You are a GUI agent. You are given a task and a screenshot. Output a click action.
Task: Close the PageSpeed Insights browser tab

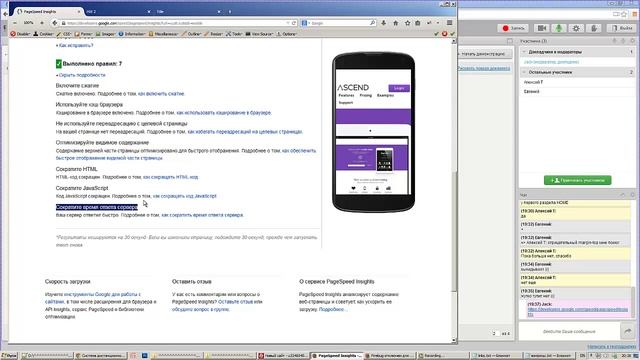coord(79,11)
